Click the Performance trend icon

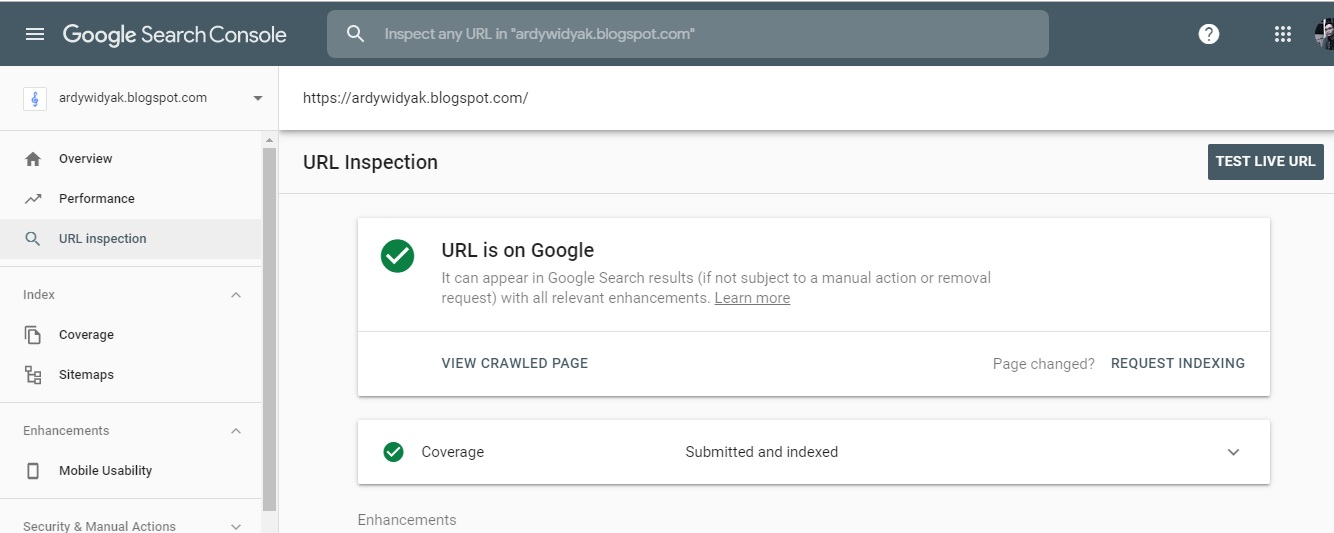pyautogui.click(x=33, y=199)
